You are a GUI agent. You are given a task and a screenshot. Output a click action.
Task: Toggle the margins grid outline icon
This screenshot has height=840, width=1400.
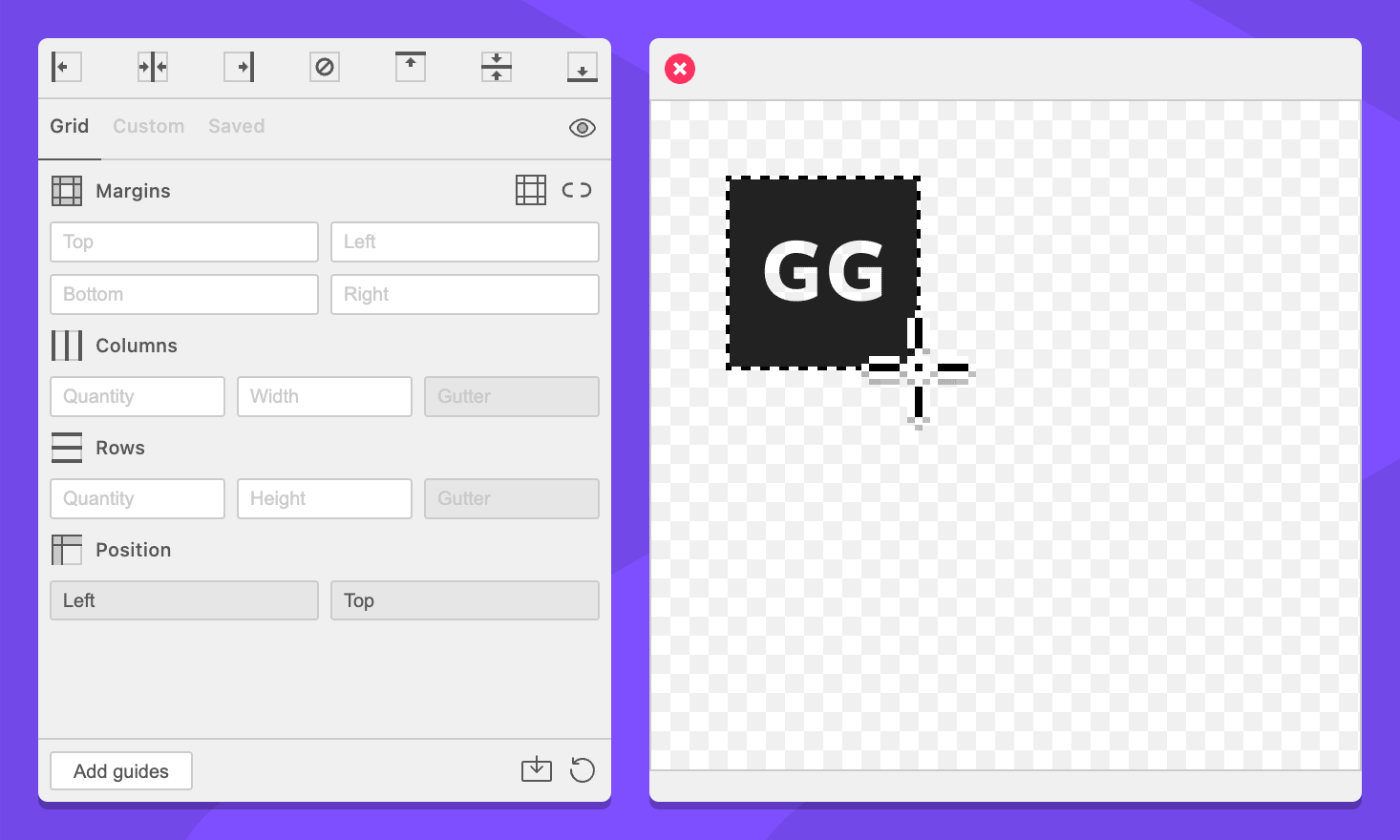coord(531,190)
